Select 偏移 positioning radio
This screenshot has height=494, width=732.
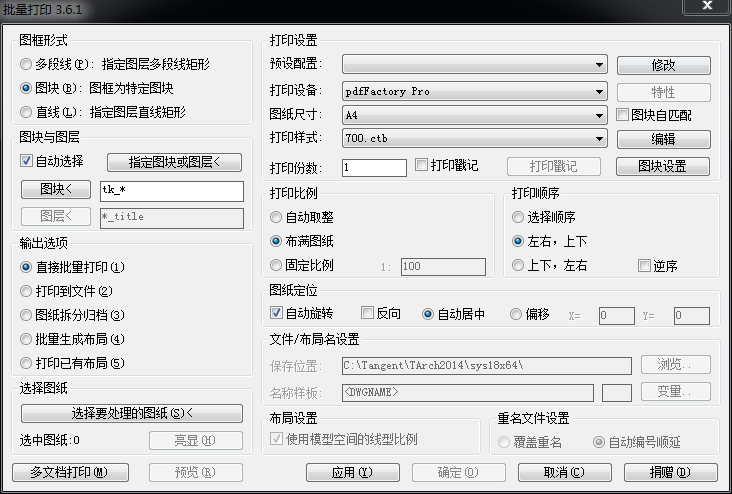tap(515, 314)
